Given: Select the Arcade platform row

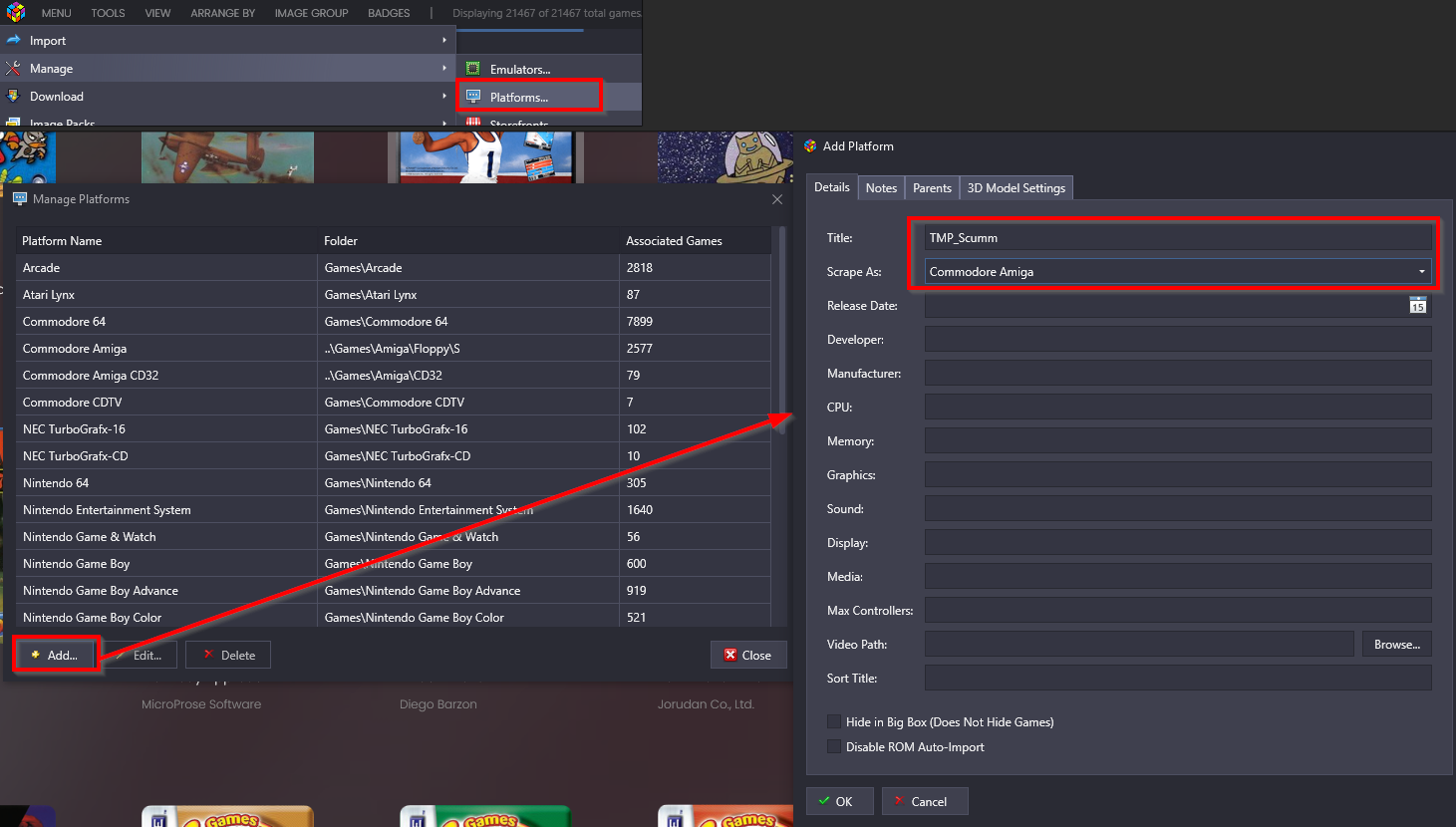Looking at the screenshot, I should click(394, 267).
